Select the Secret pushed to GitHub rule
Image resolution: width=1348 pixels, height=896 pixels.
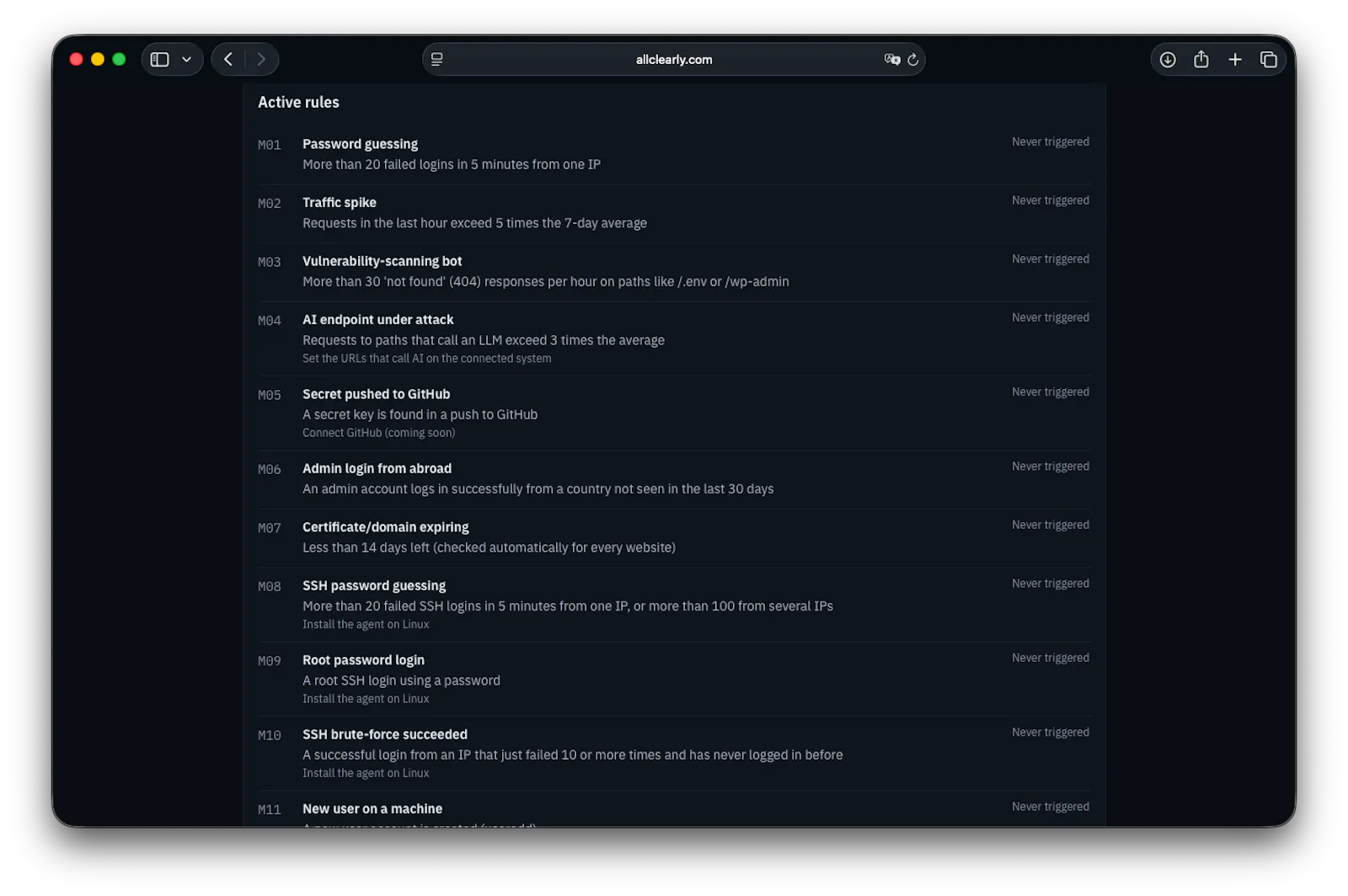tap(376, 394)
